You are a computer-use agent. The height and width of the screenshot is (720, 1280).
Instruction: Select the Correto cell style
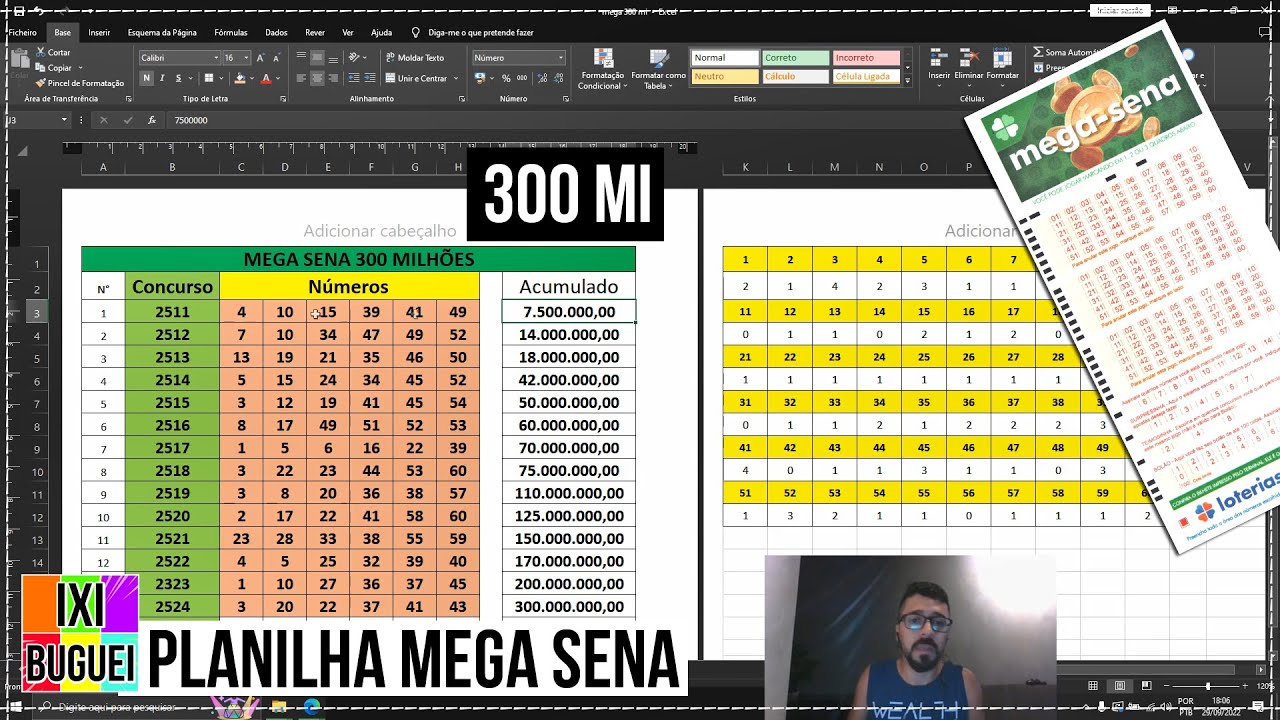click(x=796, y=58)
